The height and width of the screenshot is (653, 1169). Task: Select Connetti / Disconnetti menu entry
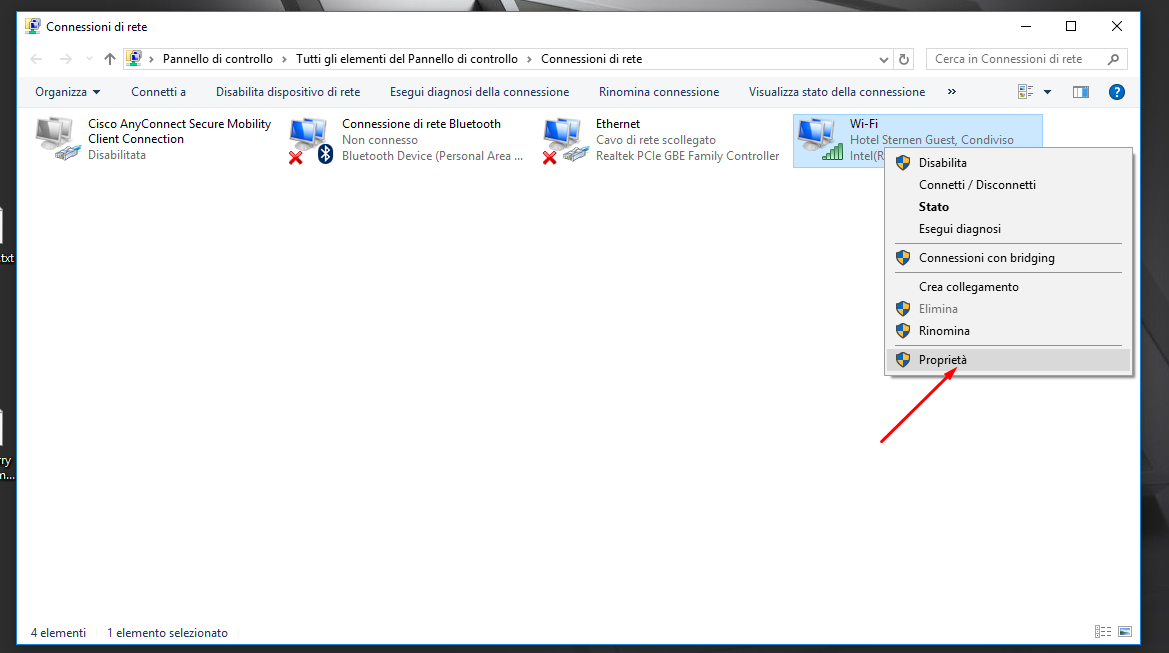pos(1009,185)
